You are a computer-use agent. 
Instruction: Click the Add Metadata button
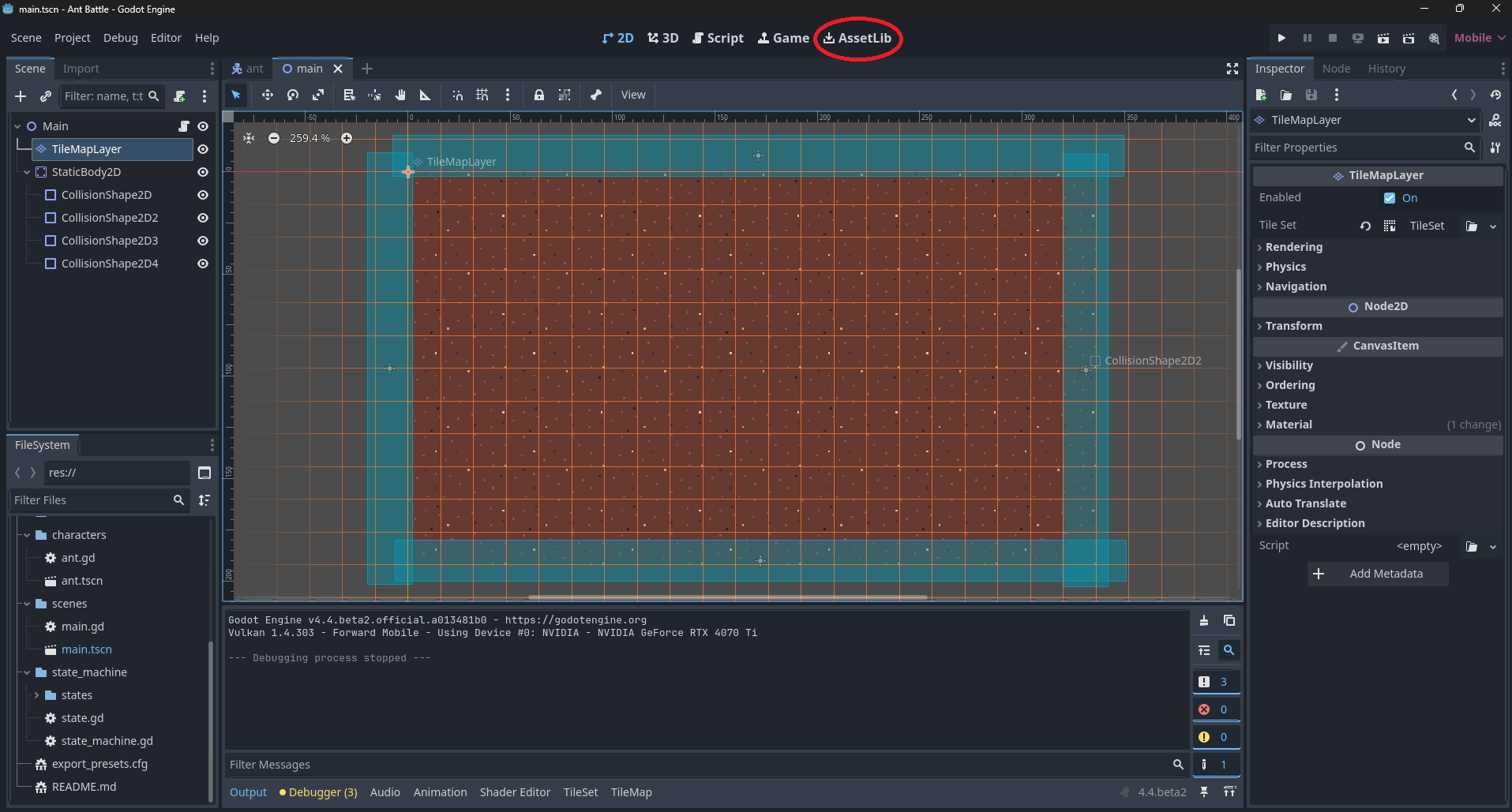click(x=1378, y=574)
